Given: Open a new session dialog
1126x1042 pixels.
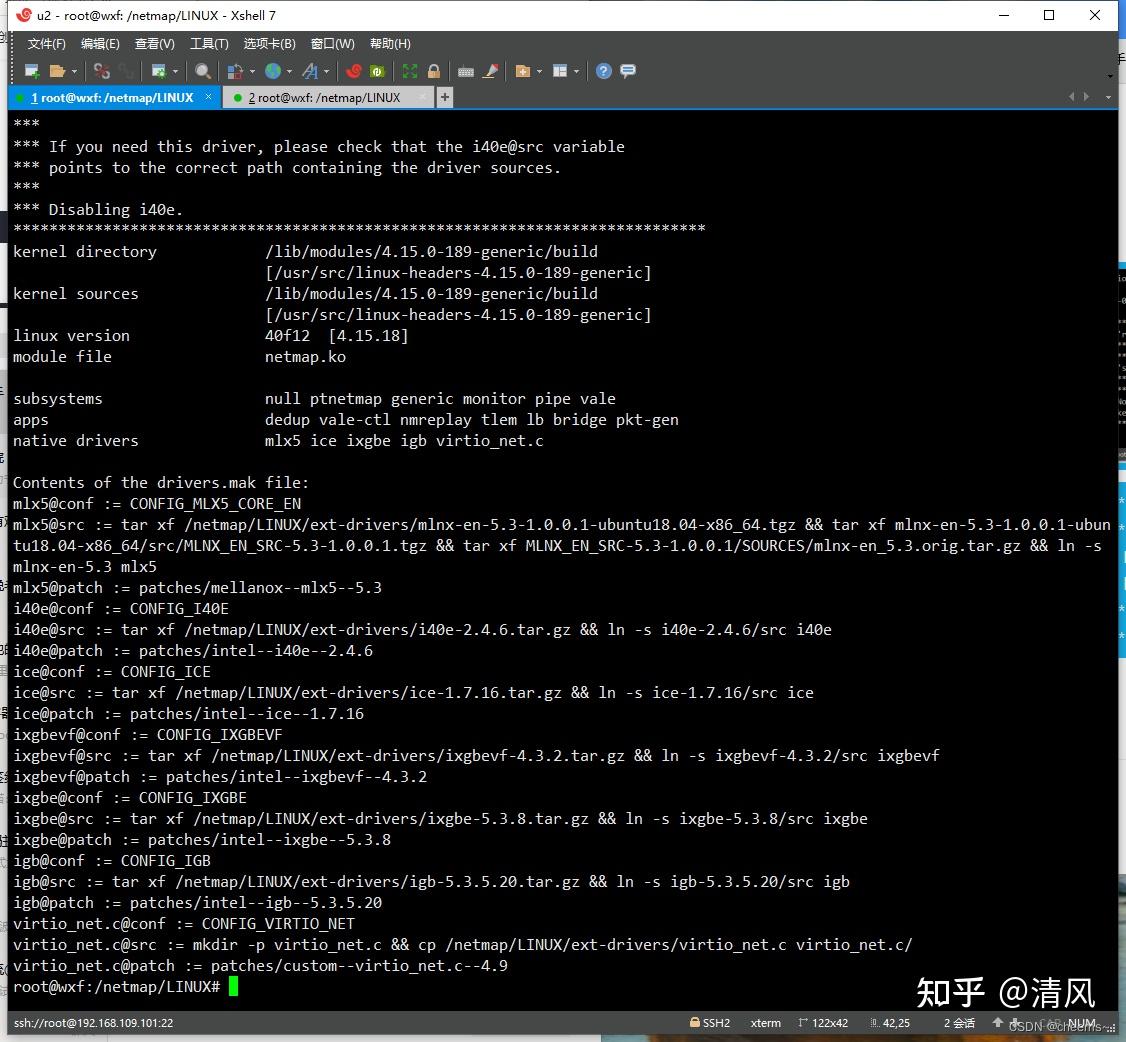Looking at the screenshot, I should pos(31,71).
